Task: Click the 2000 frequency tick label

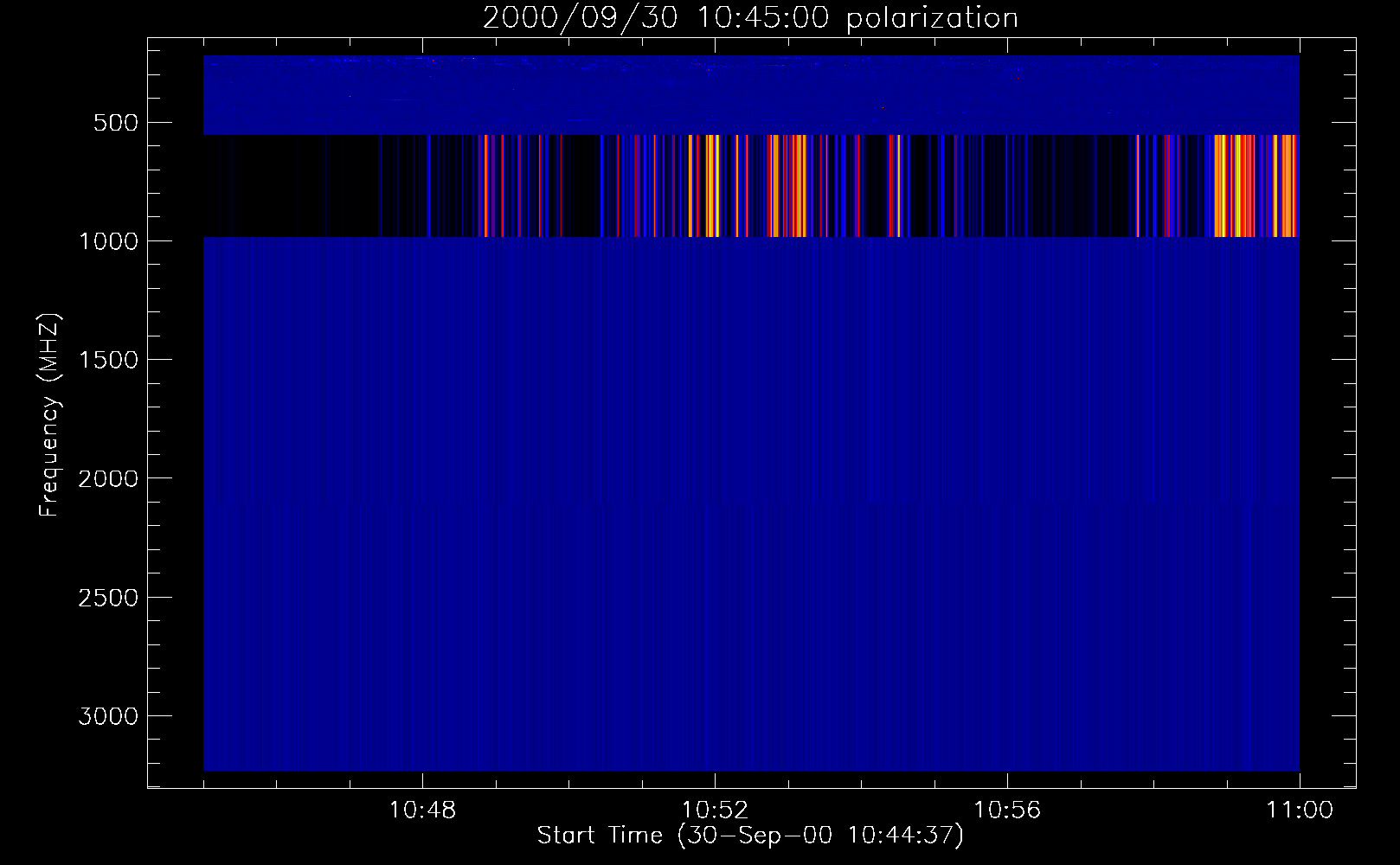Action: tap(108, 479)
